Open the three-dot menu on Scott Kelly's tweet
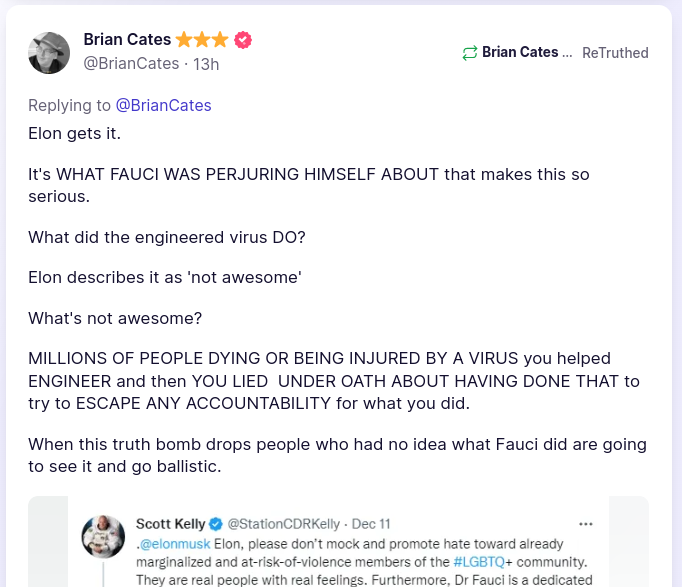The image size is (682, 587). tap(586, 523)
